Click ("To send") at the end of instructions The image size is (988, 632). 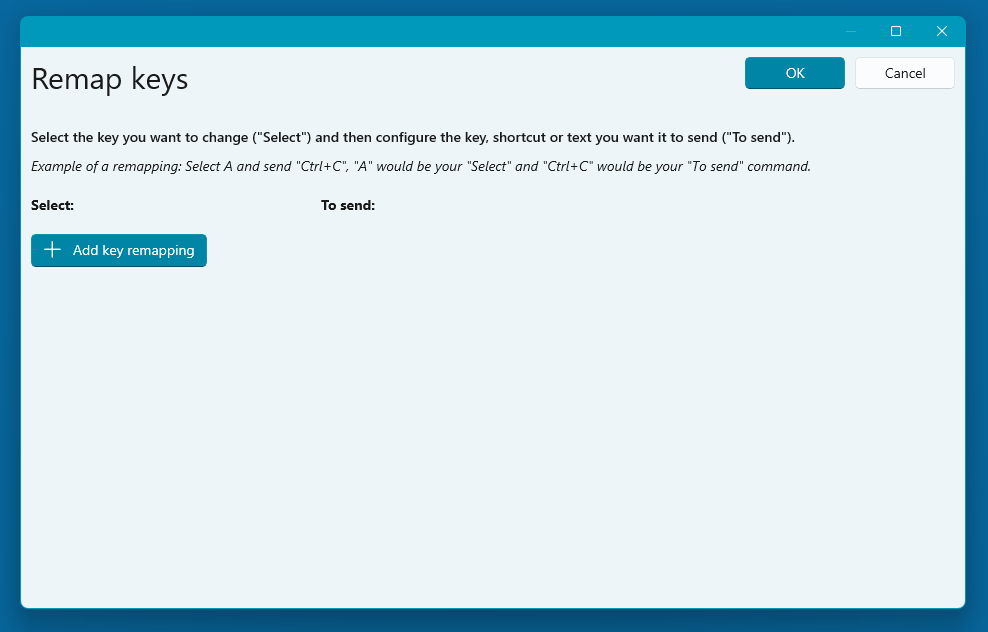[757, 137]
